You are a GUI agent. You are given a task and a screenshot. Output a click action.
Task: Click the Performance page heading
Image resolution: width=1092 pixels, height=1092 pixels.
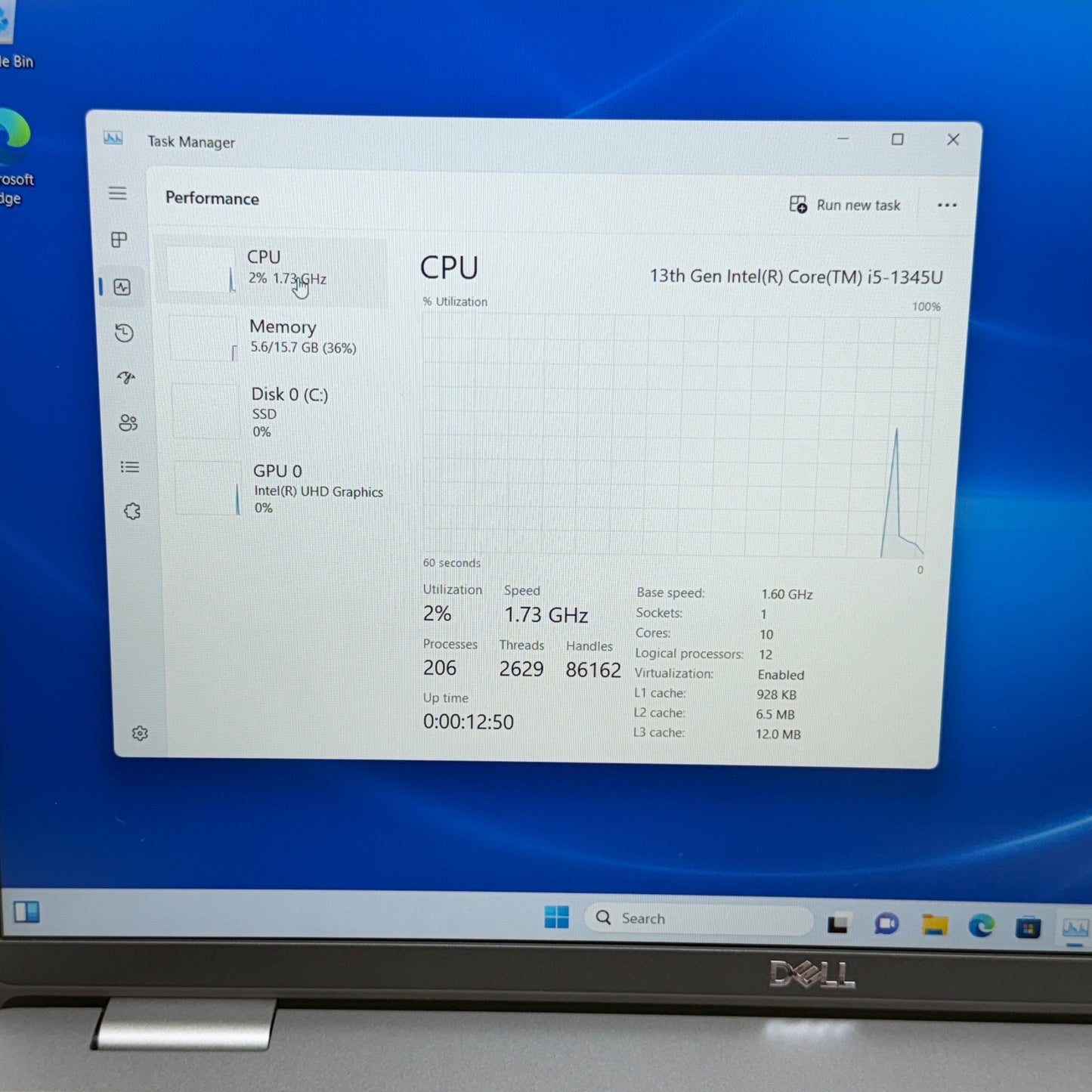(x=212, y=198)
